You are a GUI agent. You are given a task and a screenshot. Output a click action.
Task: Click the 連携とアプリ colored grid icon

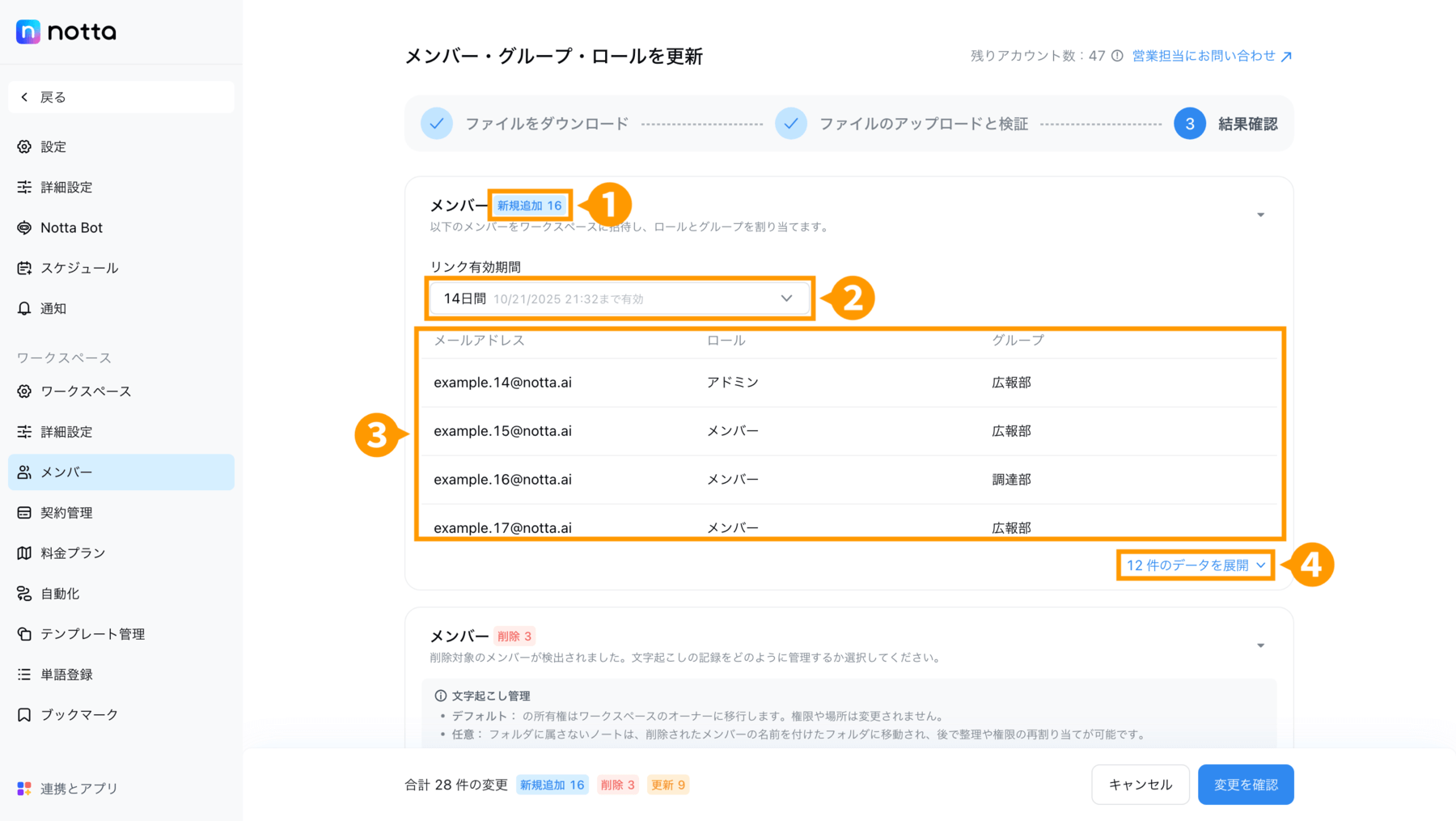[24, 788]
